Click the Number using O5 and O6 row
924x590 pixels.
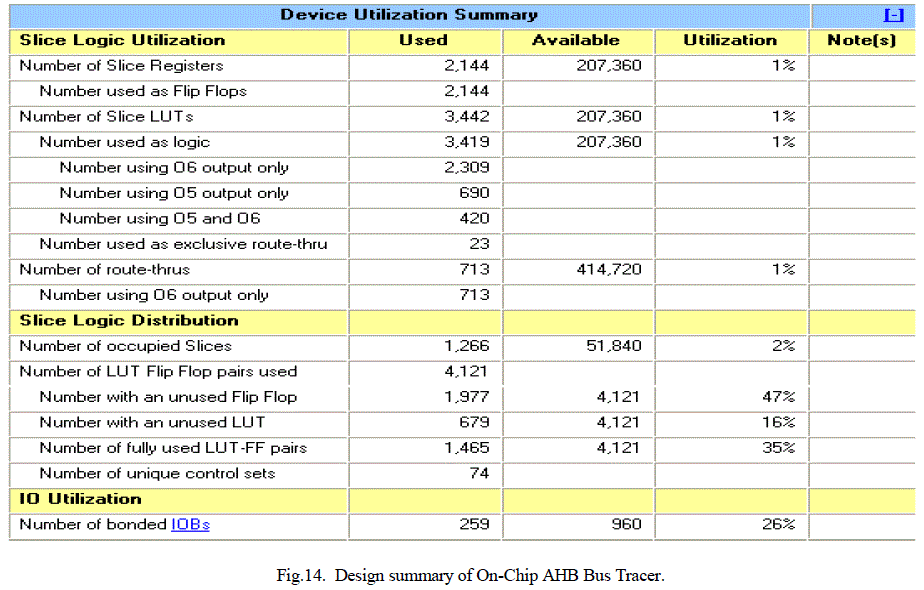point(160,218)
